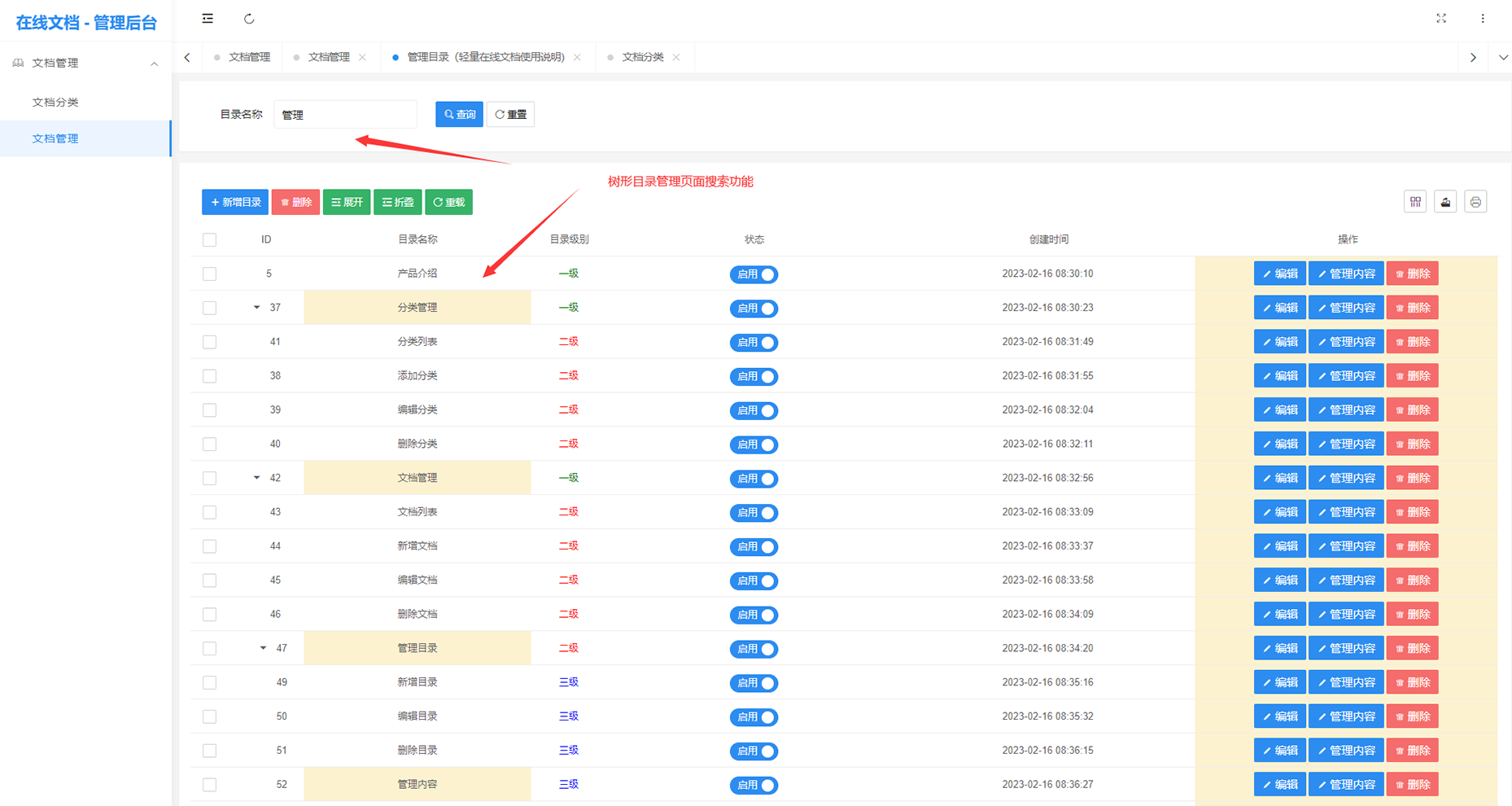The image size is (1512, 806).
Task: Switch to the 文档分类 tab
Action: pyautogui.click(x=642, y=57)
